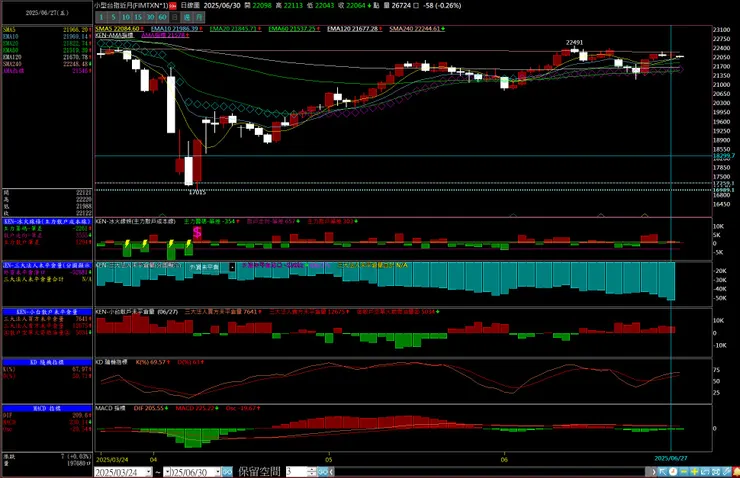The width and height of the screenshot is (740, 478).
Task: Select the 1-minute timeframe button
Action: coord(101,17)
